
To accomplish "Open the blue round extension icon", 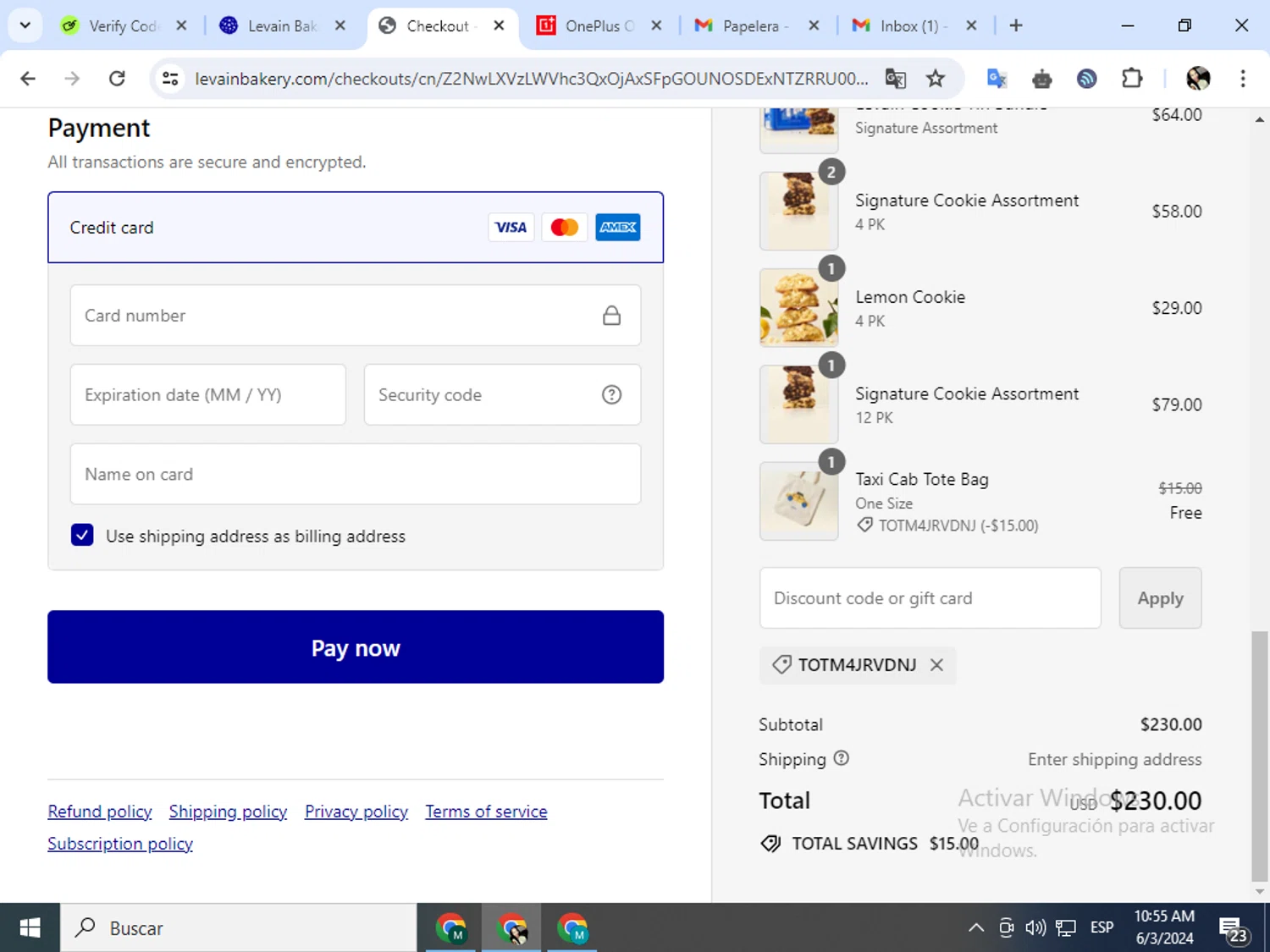I will 1087,79.
